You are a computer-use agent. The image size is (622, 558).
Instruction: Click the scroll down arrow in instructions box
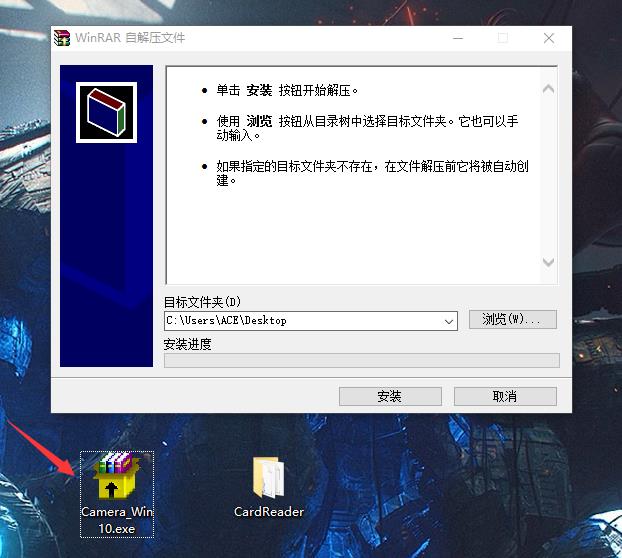[x=548, y=262]
